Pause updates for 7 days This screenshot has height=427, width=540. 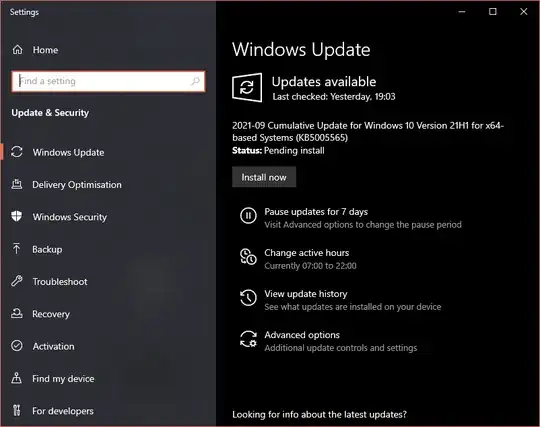click(316, 211)
